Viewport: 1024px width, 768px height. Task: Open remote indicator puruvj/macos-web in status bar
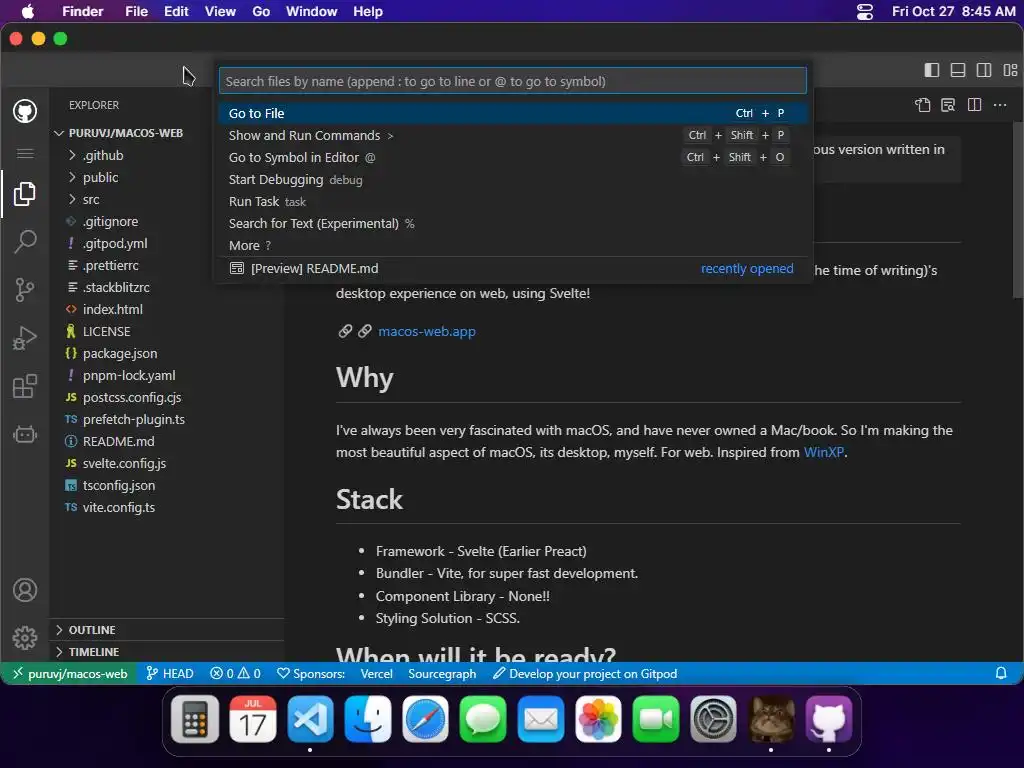coord(69,673)
